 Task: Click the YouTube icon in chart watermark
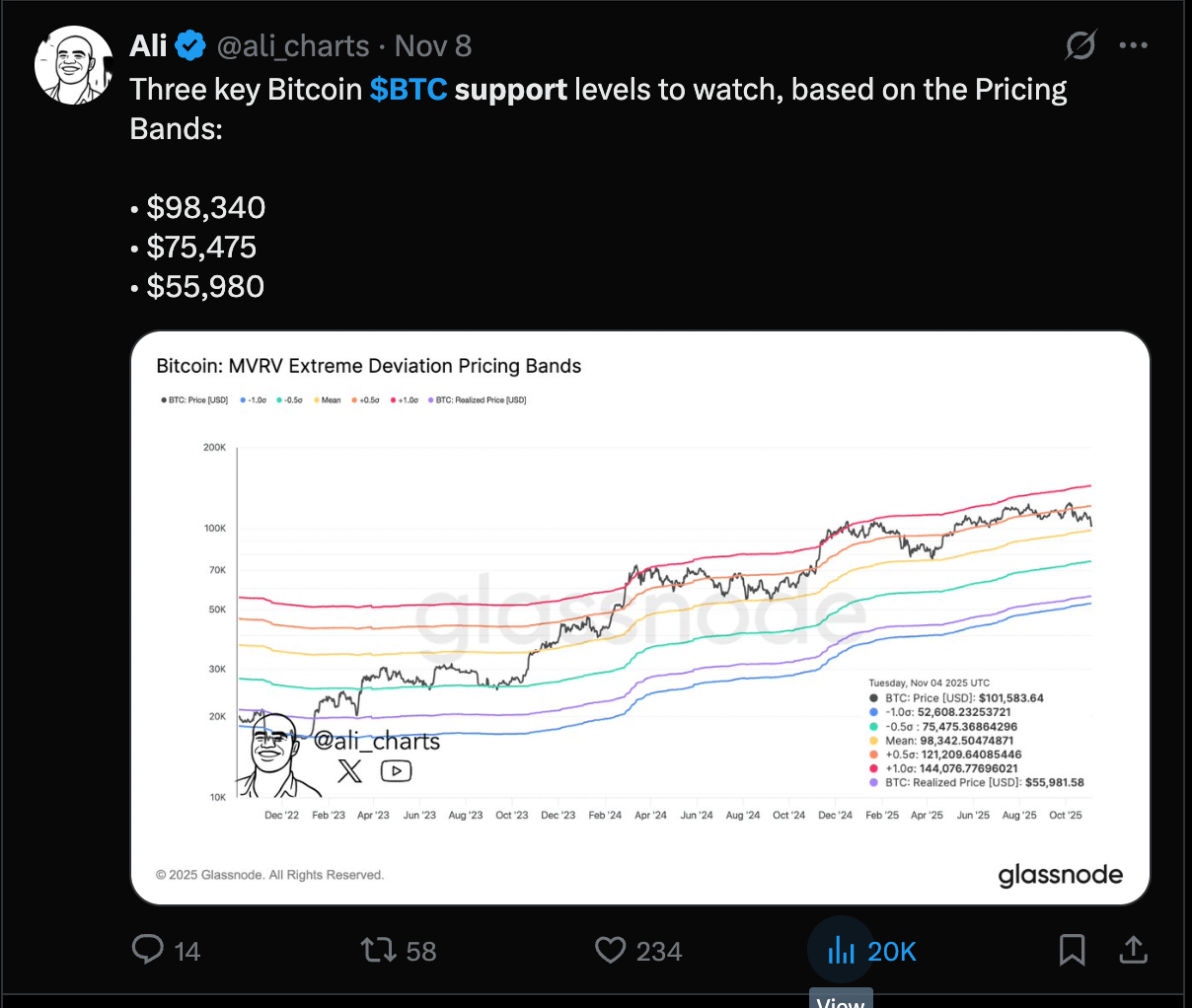pyautogui.click(x=396, y=770)
